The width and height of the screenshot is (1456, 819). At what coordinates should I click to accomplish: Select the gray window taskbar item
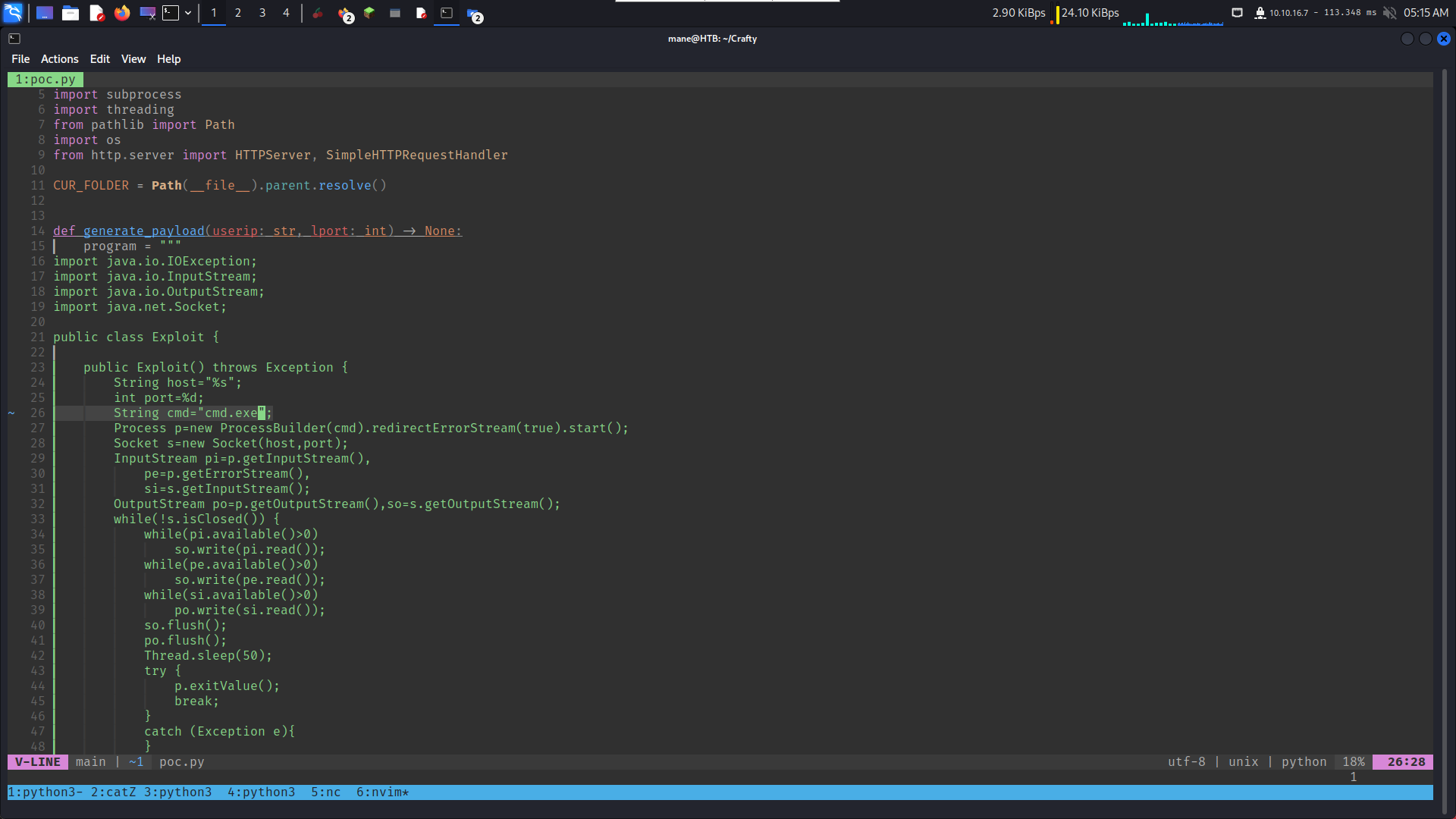[x=395, y=13]
